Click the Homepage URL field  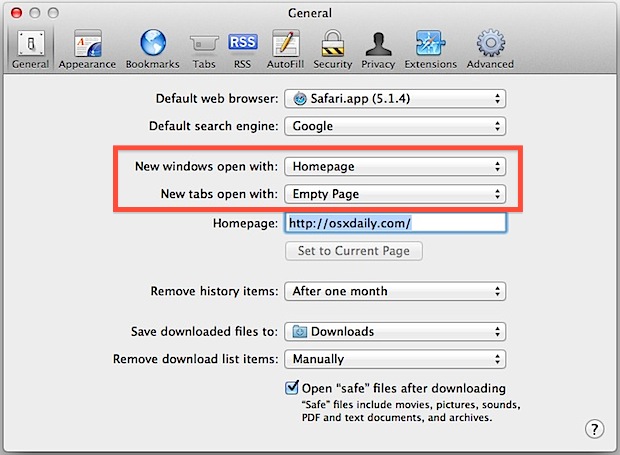395,223
